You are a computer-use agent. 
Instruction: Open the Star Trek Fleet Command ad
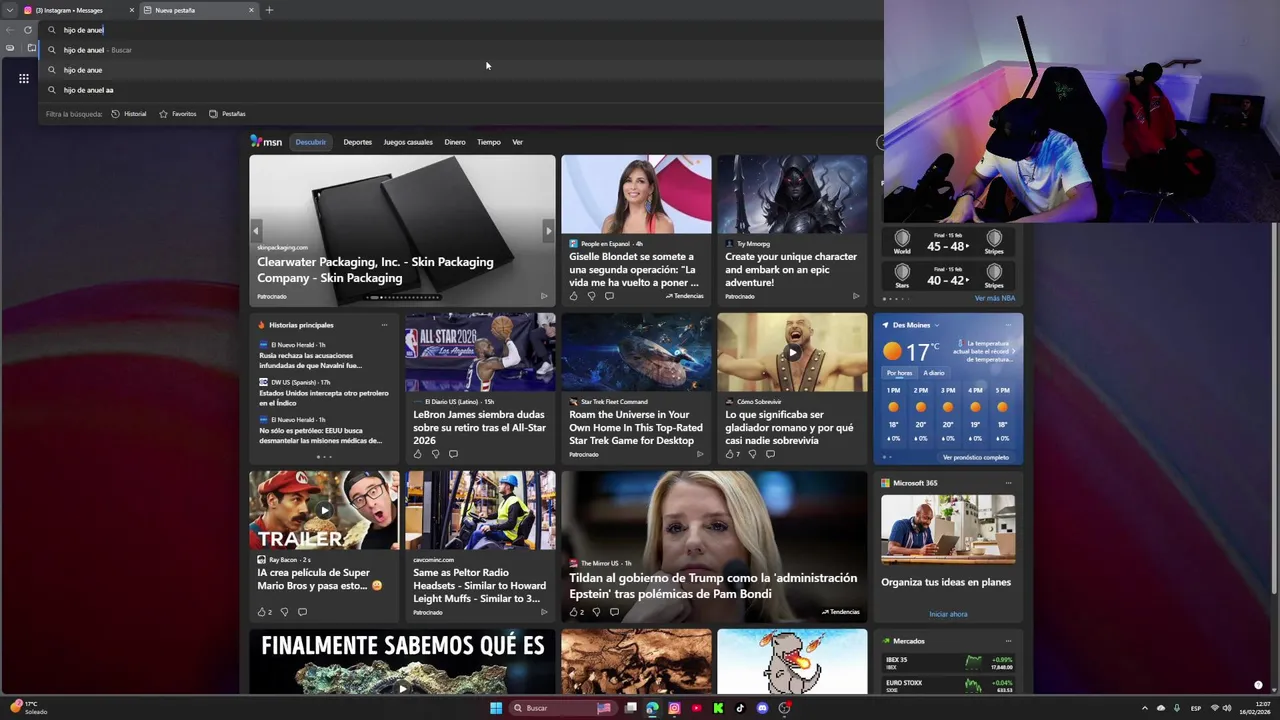pos(636,427)
